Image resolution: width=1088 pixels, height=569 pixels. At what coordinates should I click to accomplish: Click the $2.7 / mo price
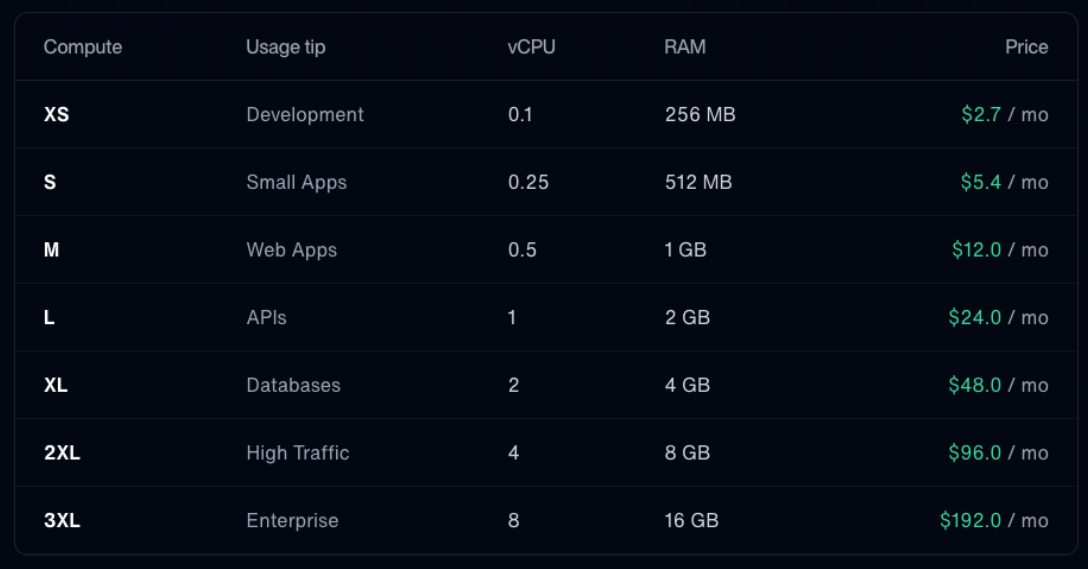[x=1004, y=115]
